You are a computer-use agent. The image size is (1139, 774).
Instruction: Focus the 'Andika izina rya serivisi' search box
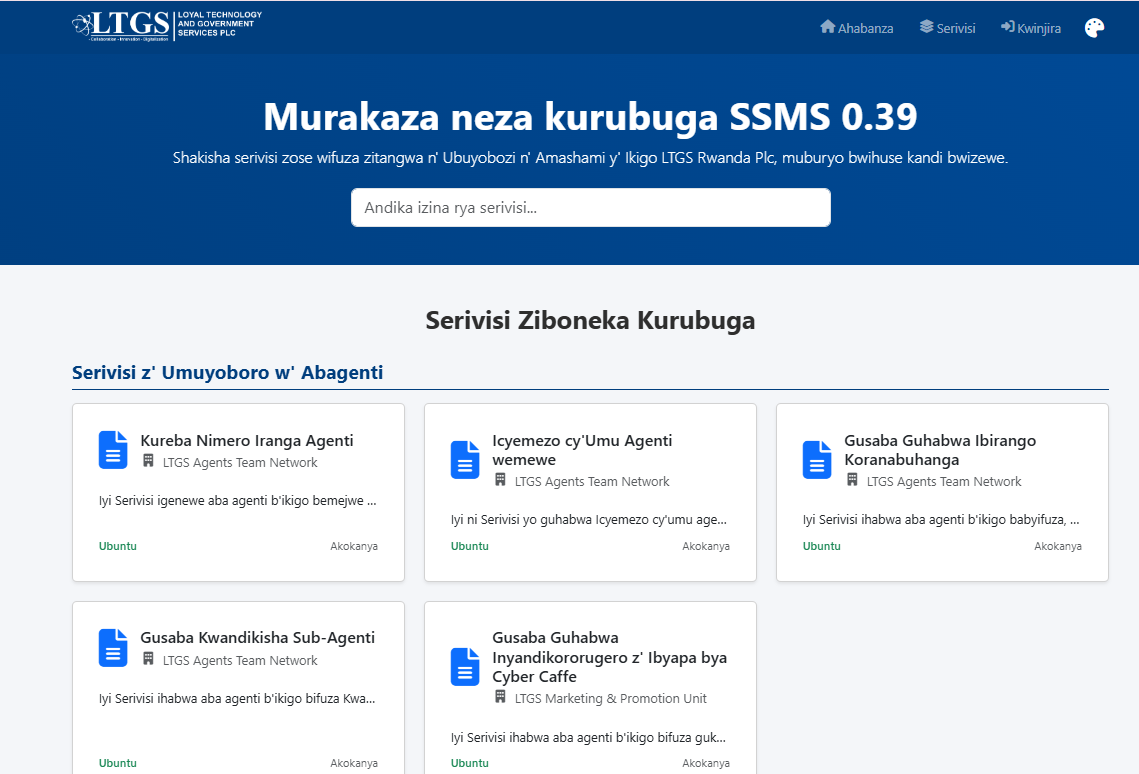tap(590, 208)
